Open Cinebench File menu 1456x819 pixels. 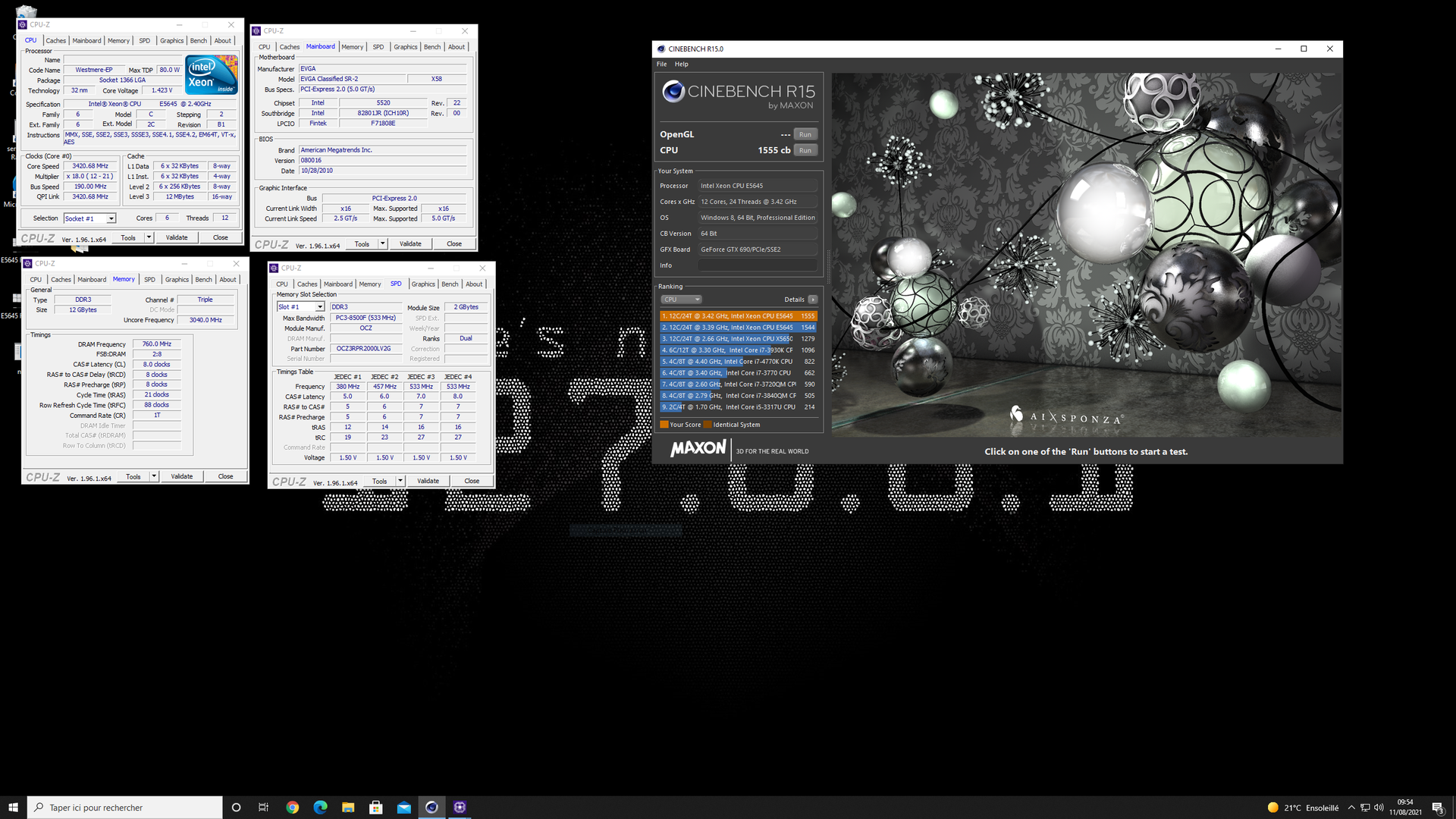(661, 64)
